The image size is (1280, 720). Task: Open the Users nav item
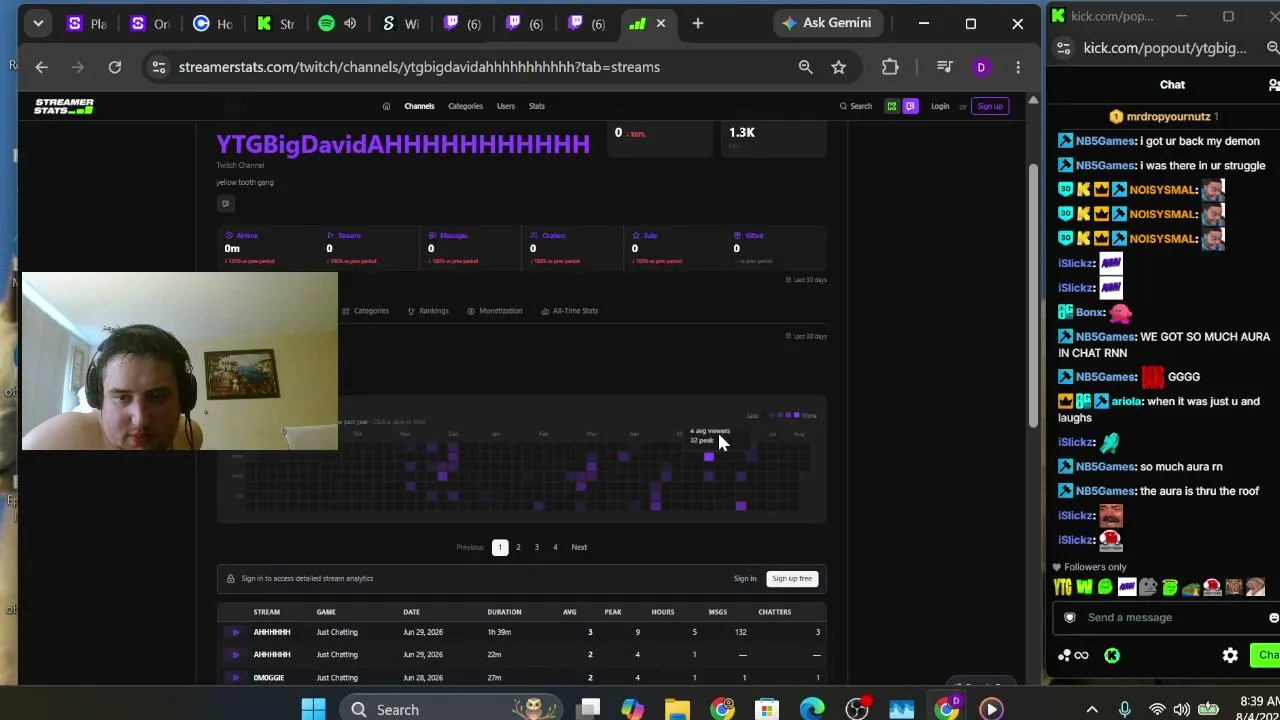pyautogui.click(x=506, y=106)
